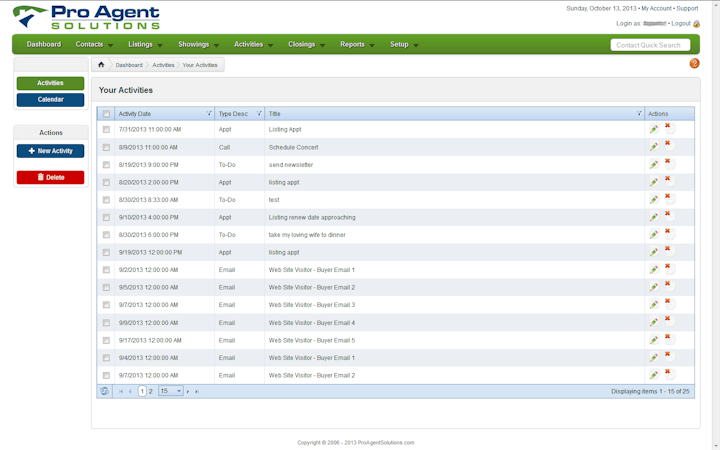Edit the send newsletter activity

(x=654, y=164)
